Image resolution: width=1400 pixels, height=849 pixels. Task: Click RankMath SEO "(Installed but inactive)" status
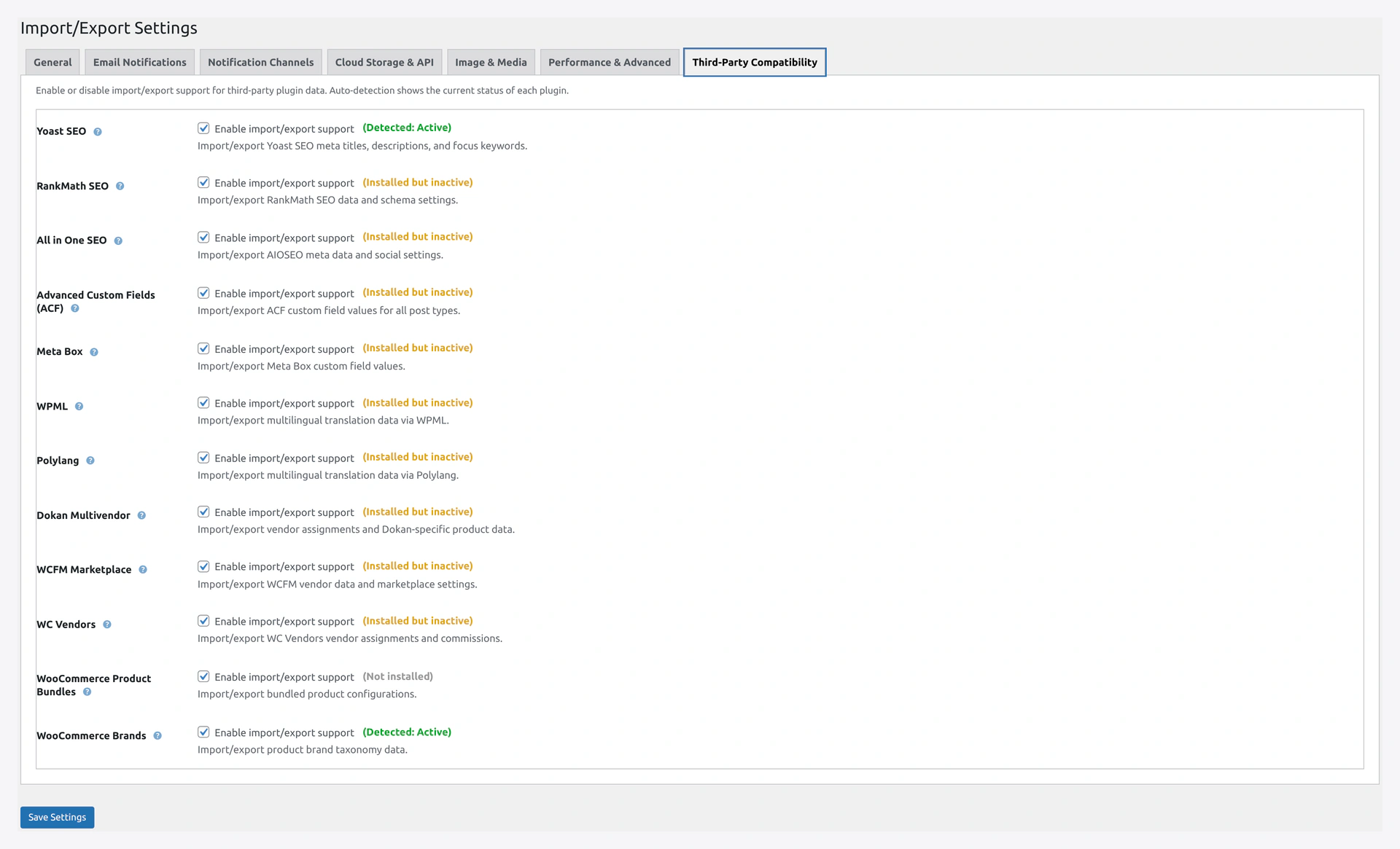[418, 182]
